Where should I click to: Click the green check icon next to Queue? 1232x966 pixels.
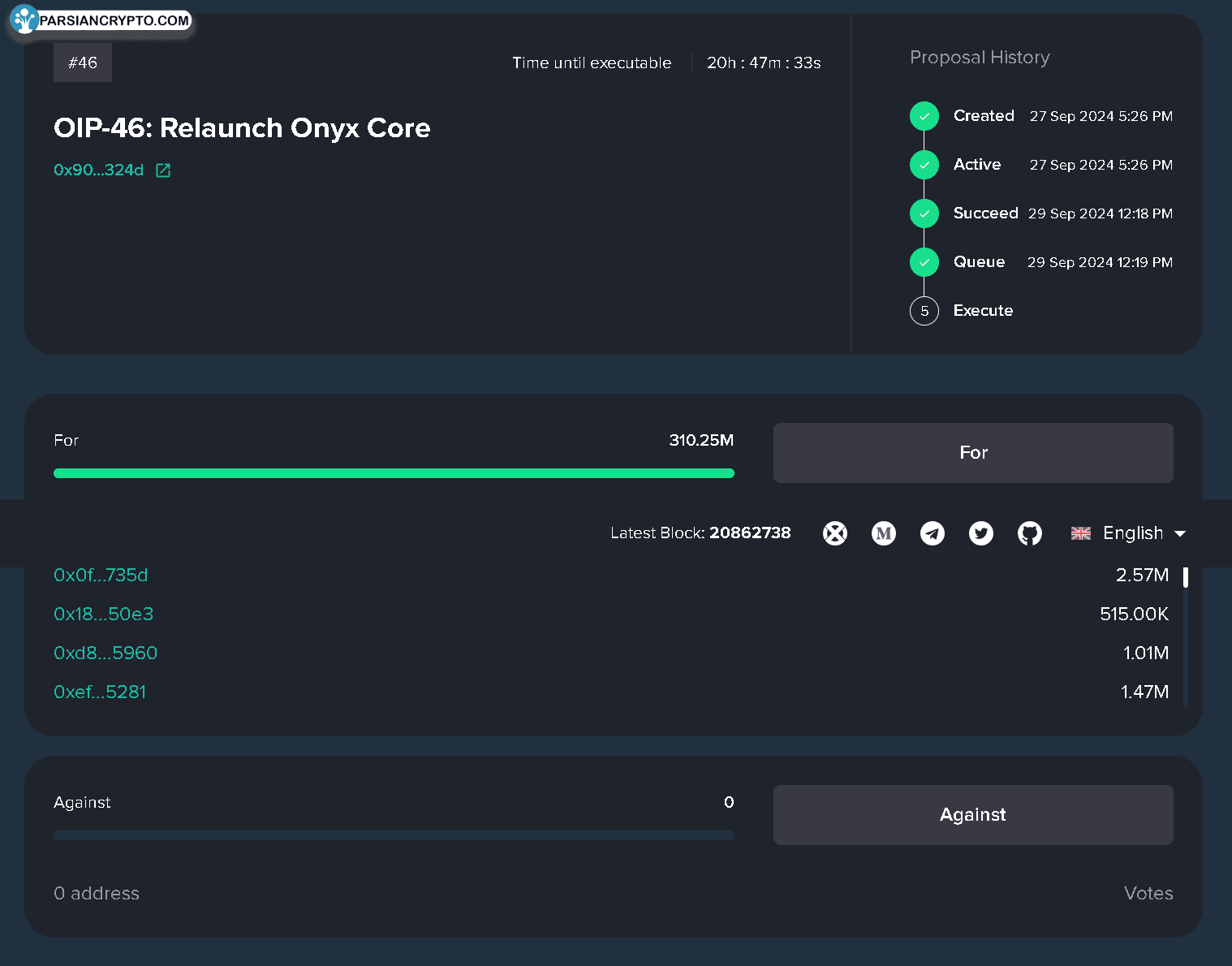[x=924, y=262]
